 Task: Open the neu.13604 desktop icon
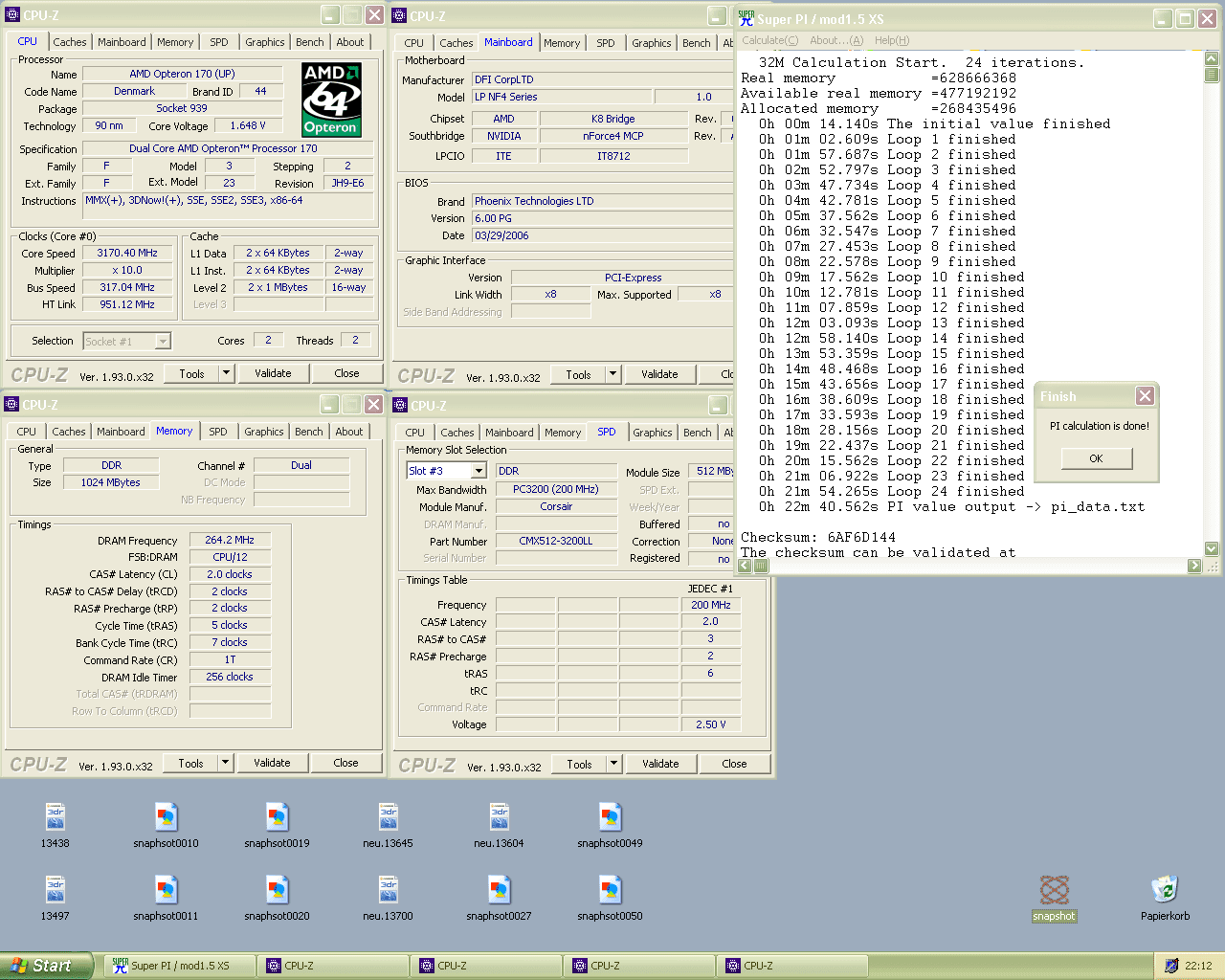coord(500,818)
